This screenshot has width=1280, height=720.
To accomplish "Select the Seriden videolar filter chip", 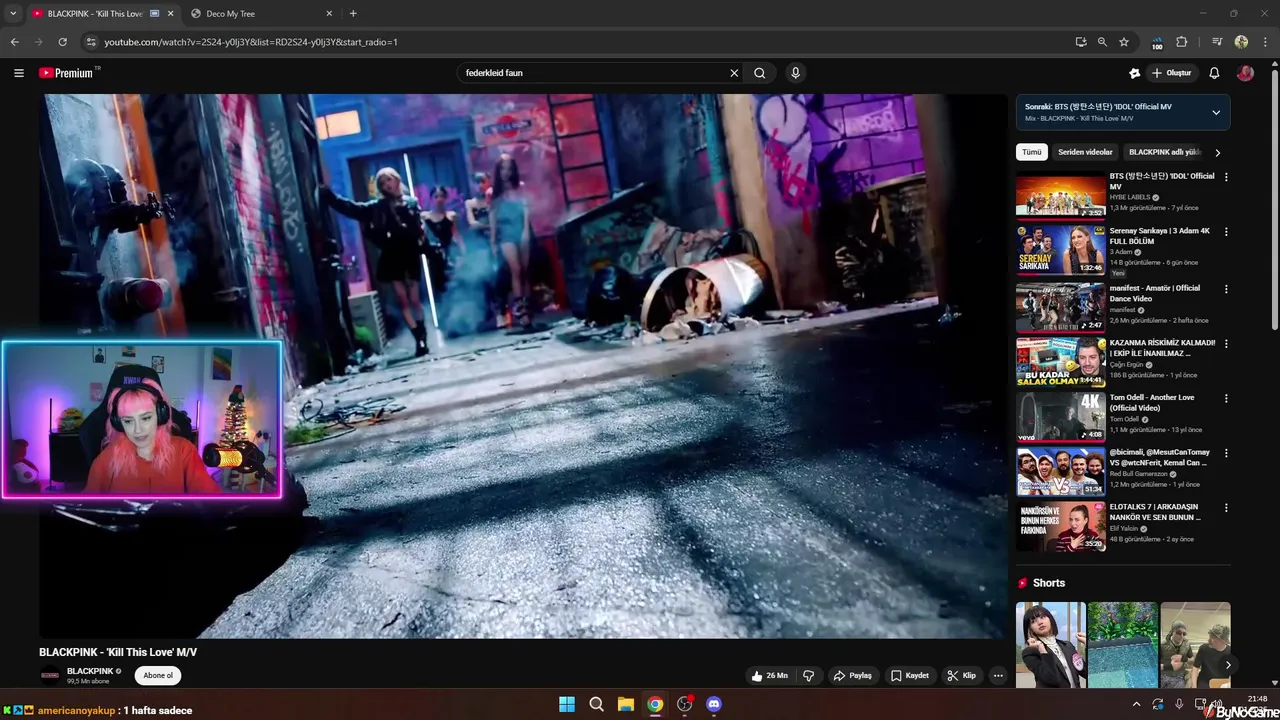I will (x=1085, y=152).
